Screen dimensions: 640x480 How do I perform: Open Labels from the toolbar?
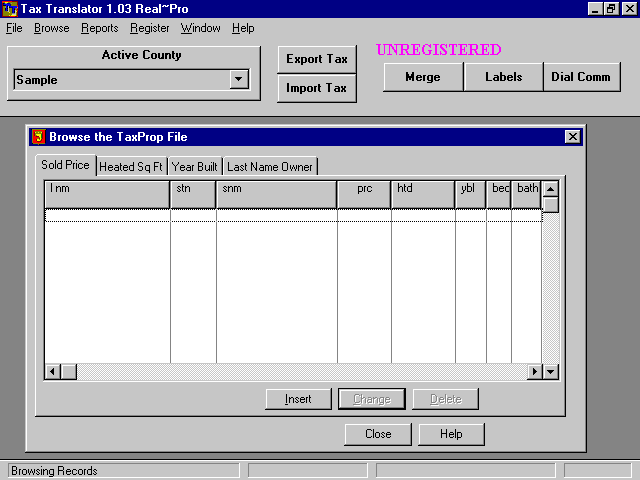tap(503, 77)
